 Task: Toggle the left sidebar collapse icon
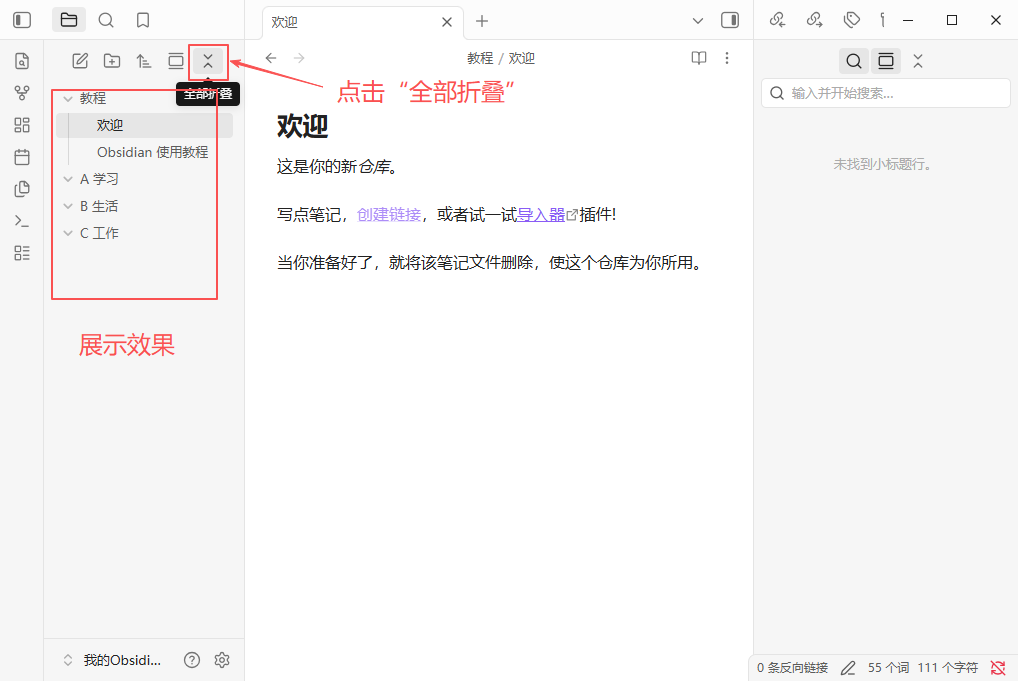[22, 20]
